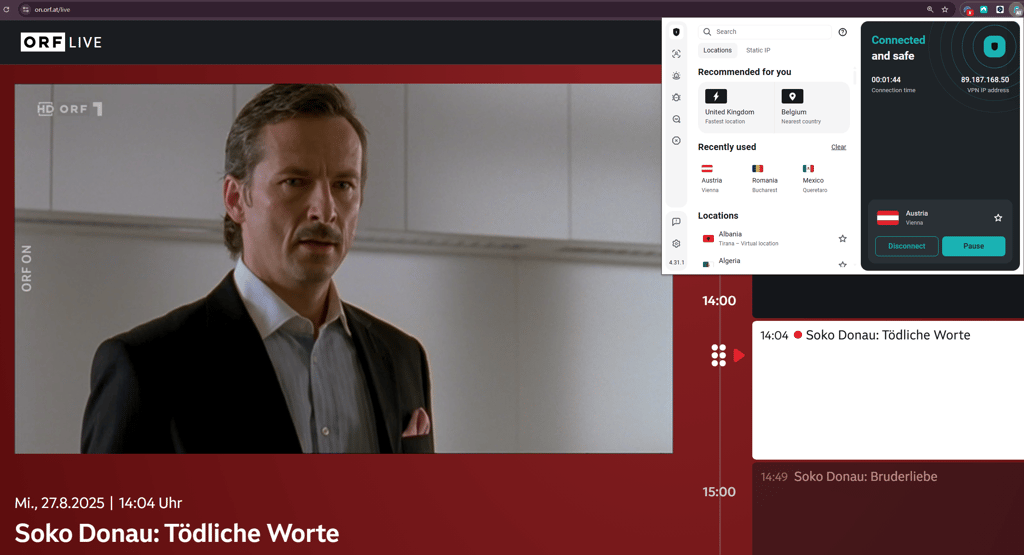Switch to the Static IP tab
The image size is (1024, 555).
(x=758, y=50)
